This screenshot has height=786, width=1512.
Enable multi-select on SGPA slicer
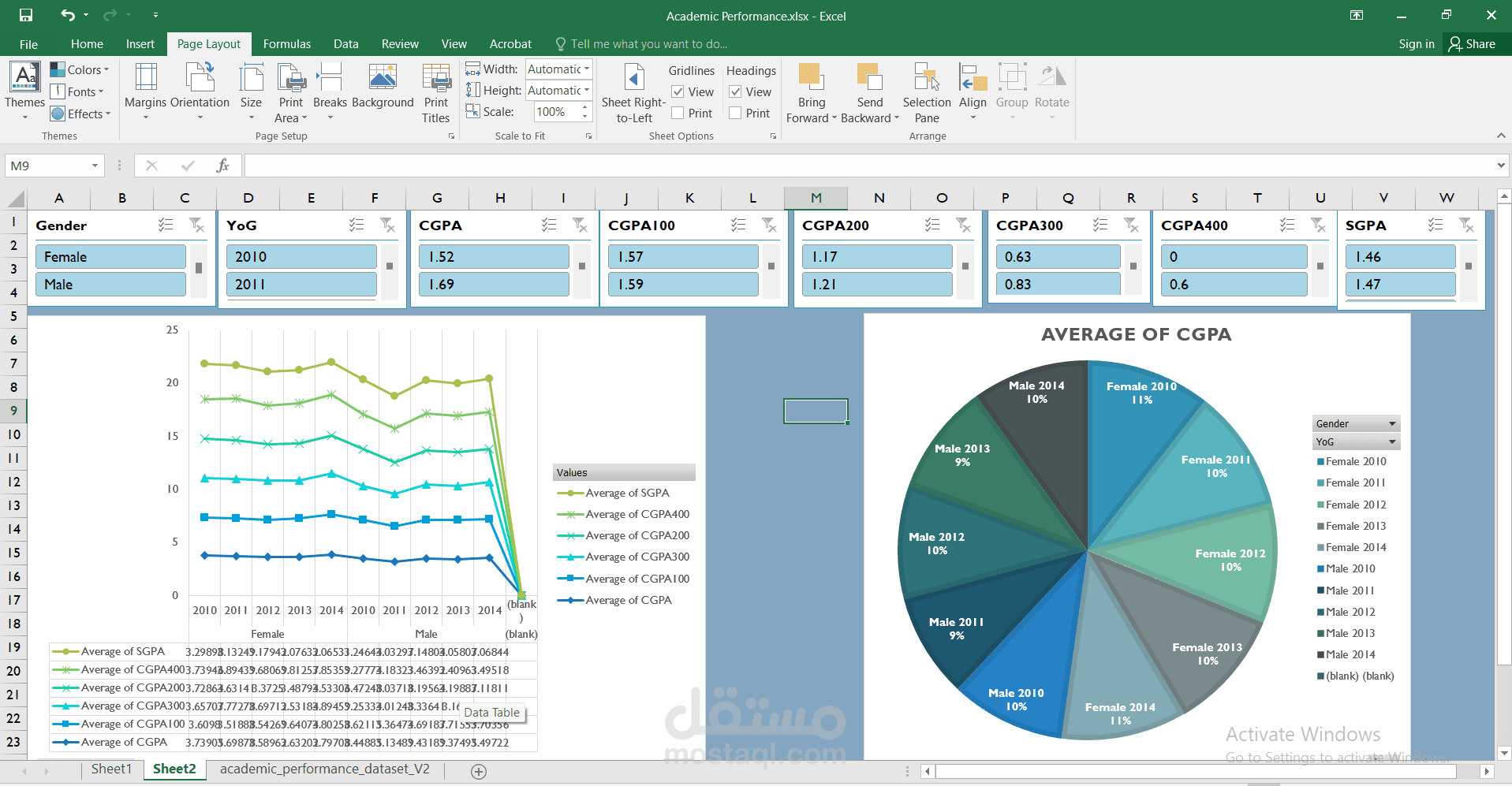click(x=1436, y=225)
